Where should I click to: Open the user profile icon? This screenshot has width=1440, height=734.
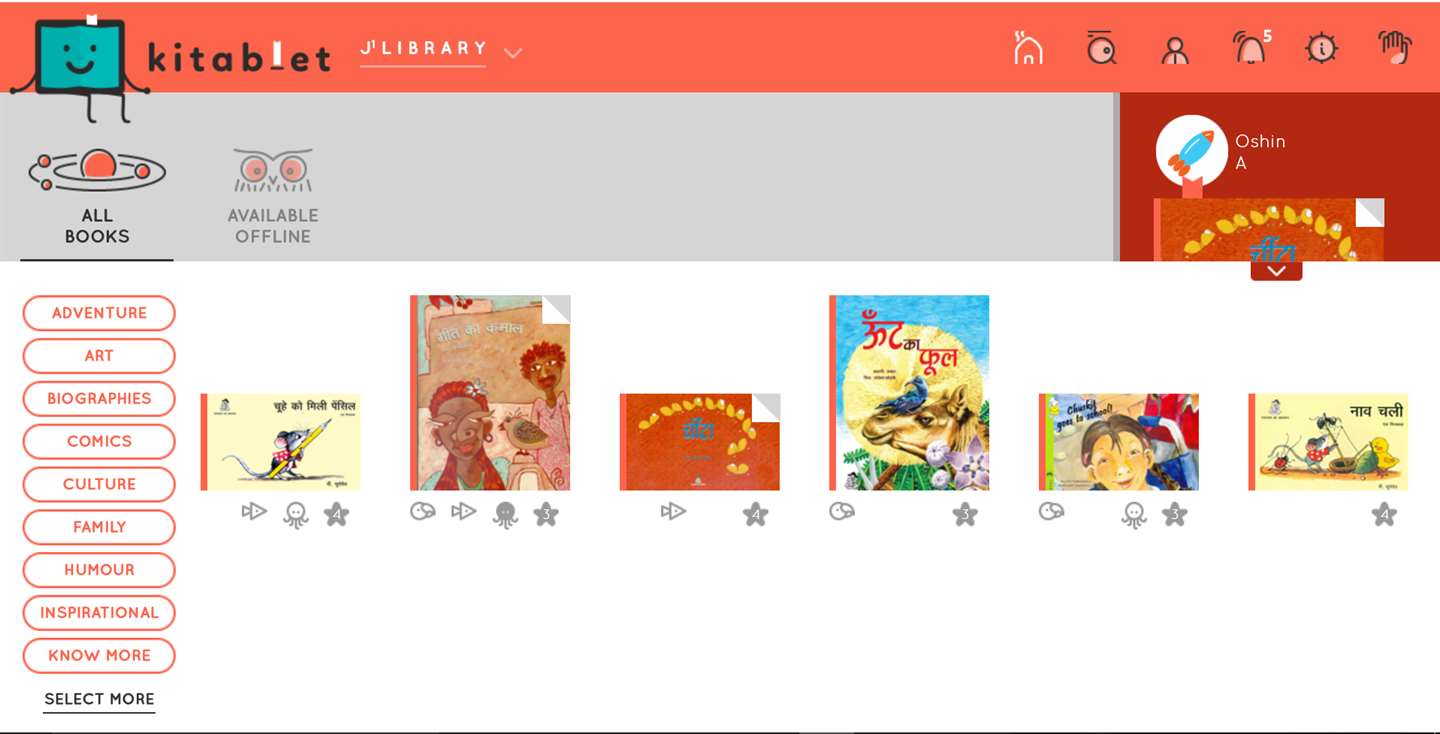[1175, 50]
